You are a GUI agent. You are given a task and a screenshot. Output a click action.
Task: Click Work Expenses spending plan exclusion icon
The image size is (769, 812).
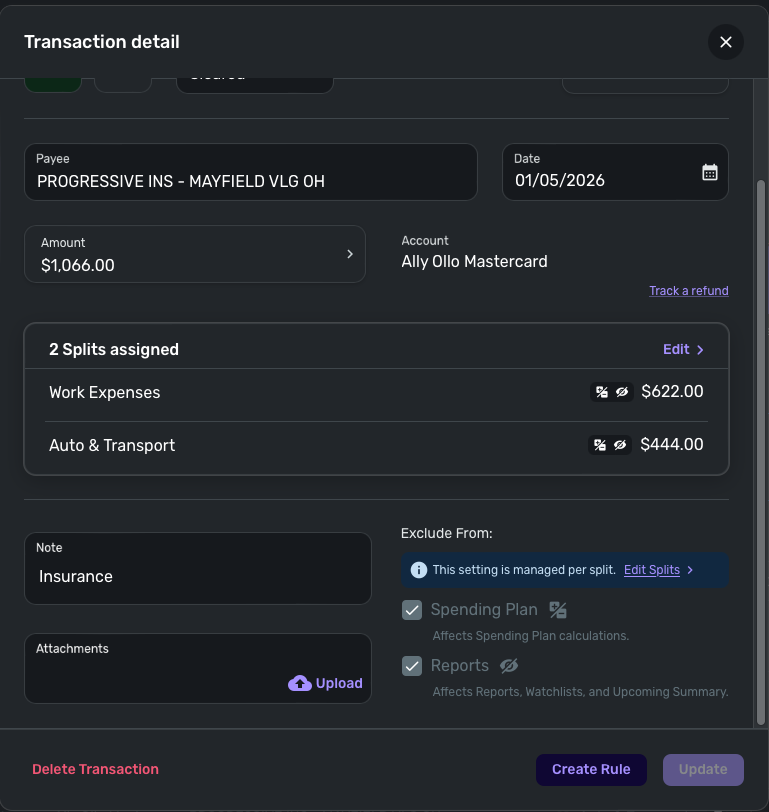[601, 392]
